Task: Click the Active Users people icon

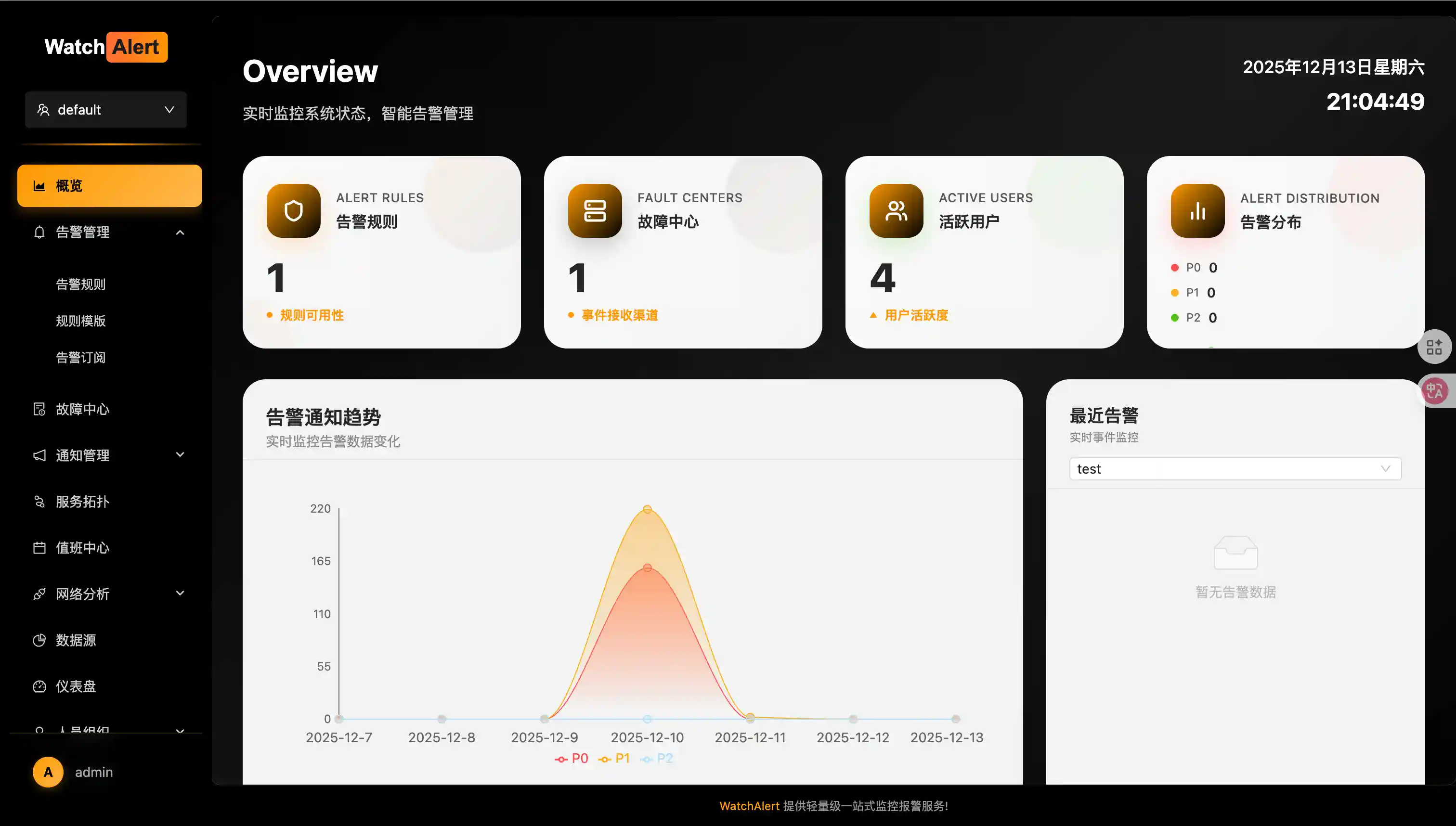Action: (x=896, y=211)
